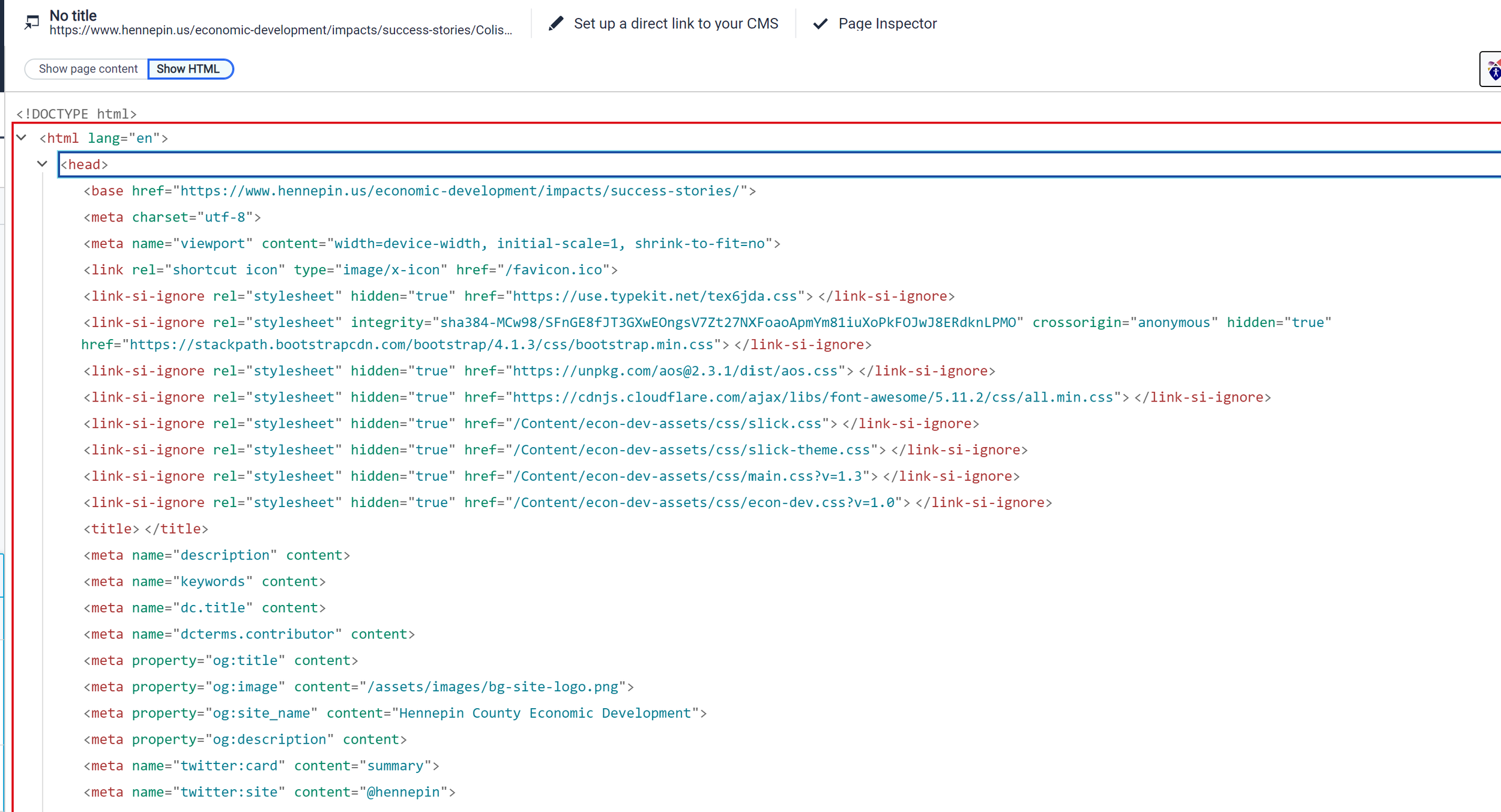
Task: Click the checkmark icon before Page Inspector
Action: [x=820, y=23]
